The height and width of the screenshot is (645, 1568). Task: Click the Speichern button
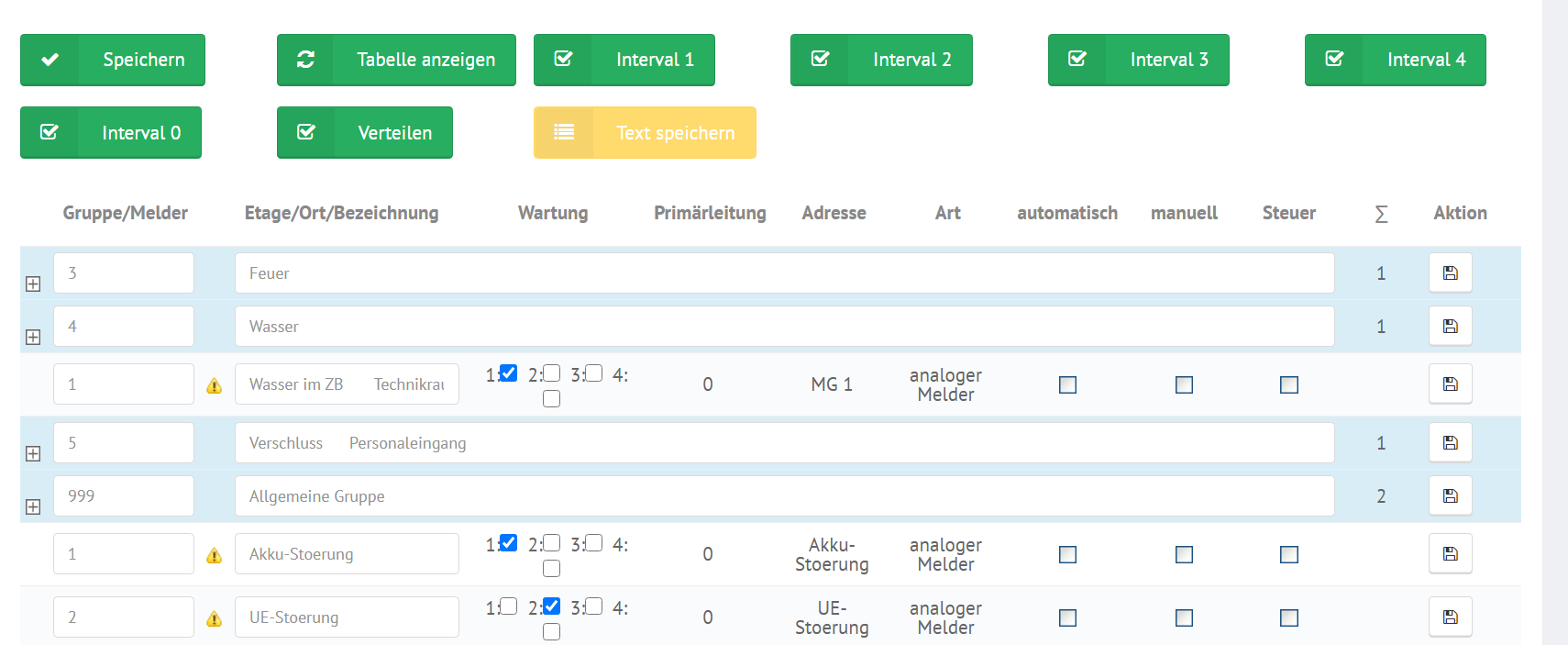click(x=113, y=60)
